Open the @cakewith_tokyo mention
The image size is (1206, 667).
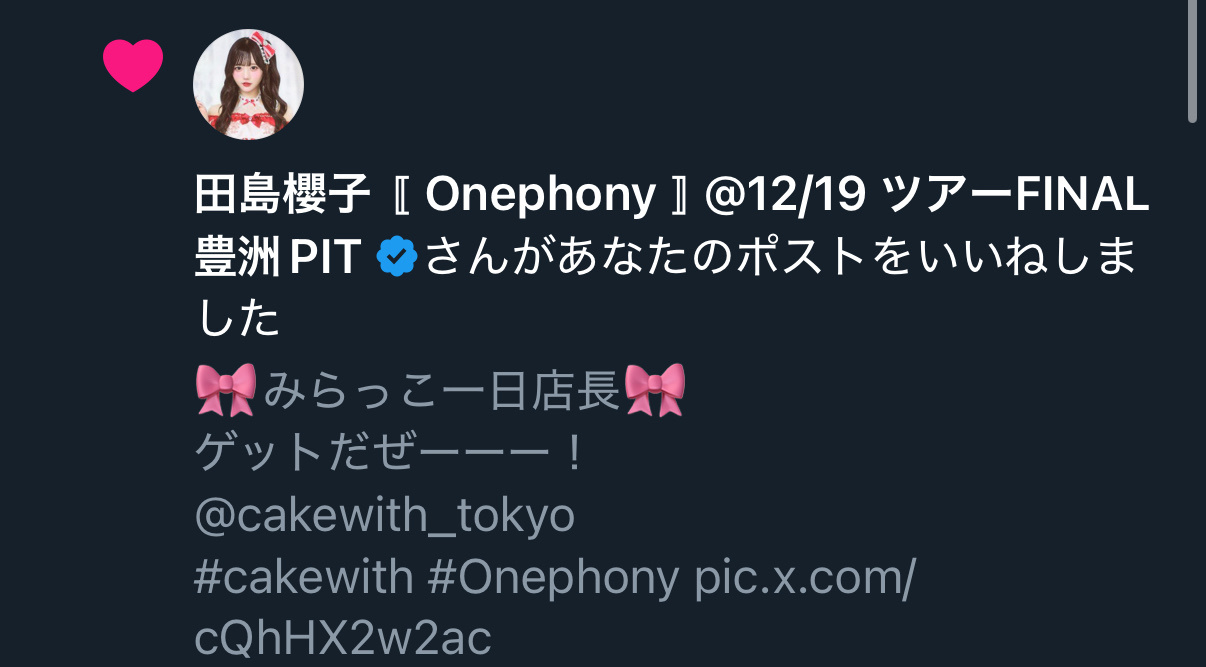(385, 516)
